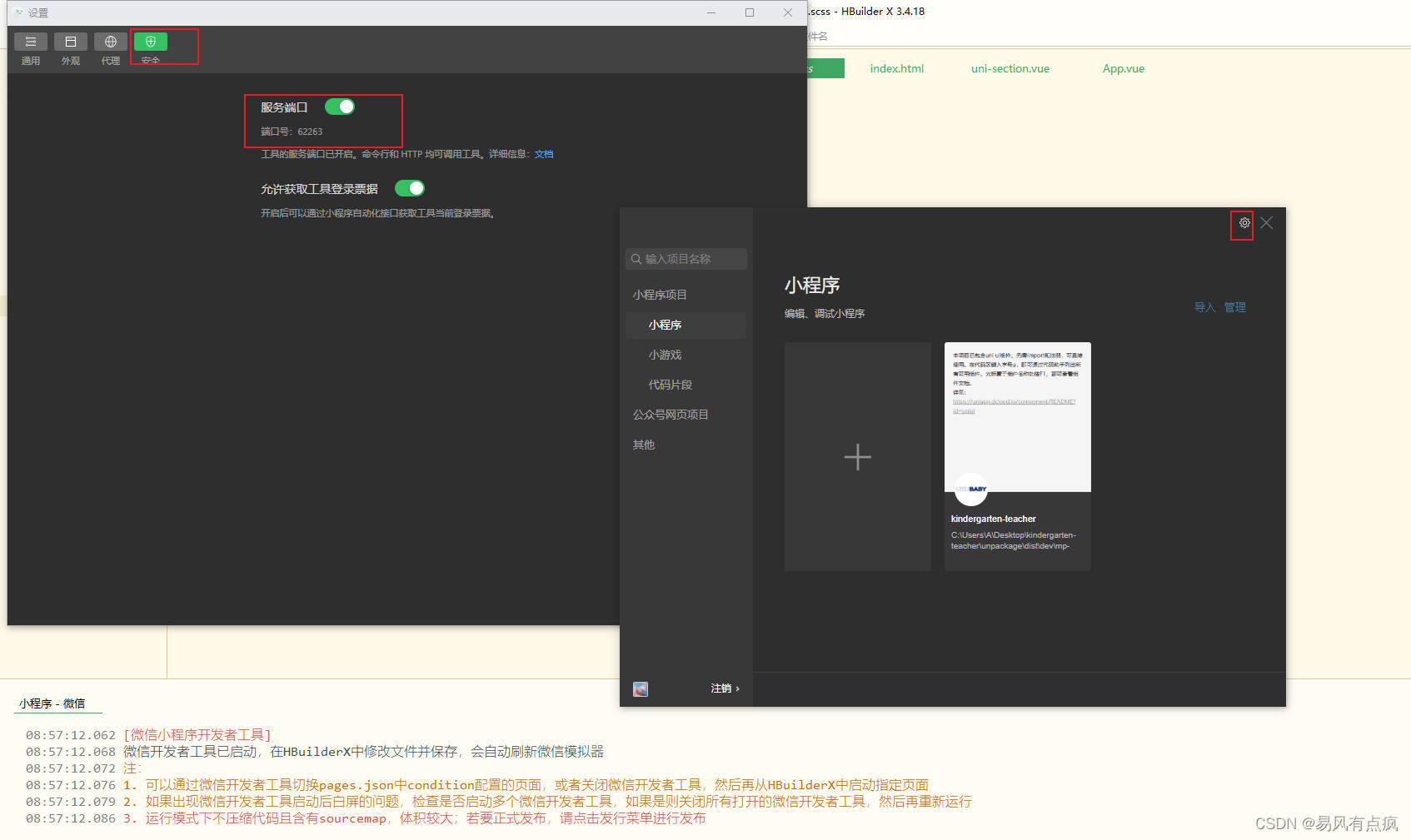Open the 文档 documentation link
This screenshot has width=1411, height=840.
pyautogui.click(x=544, y=154)
